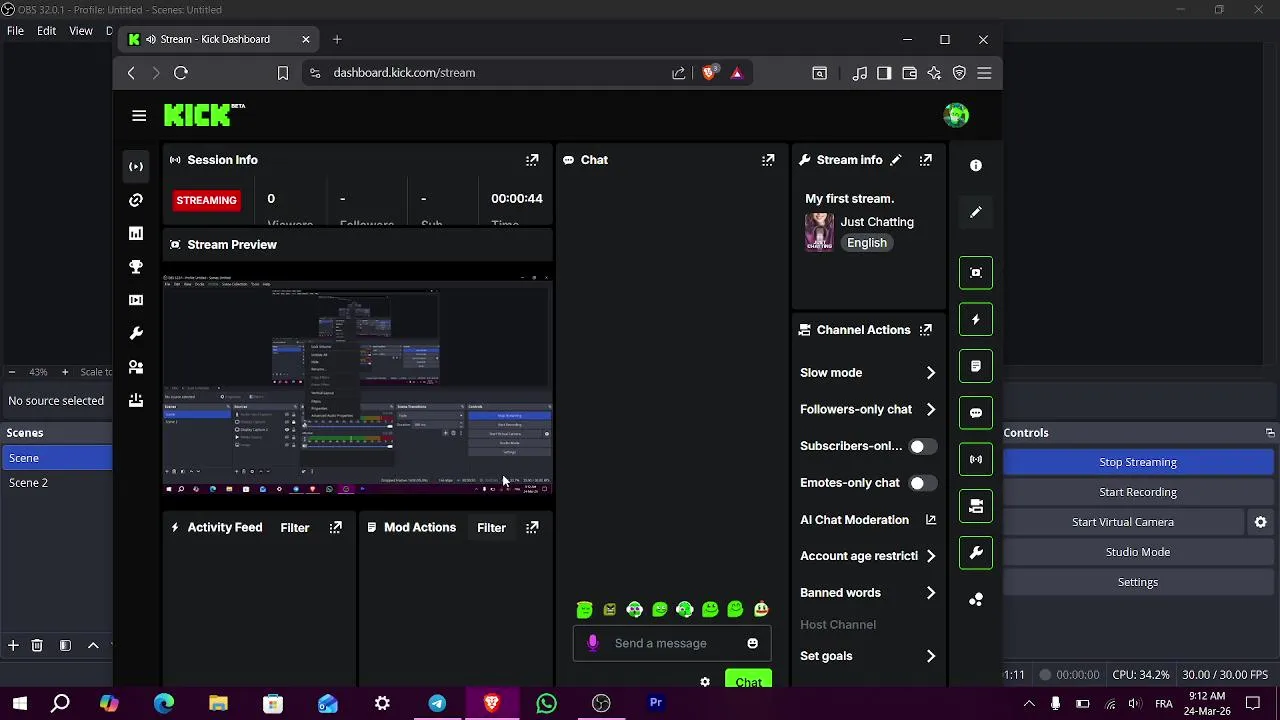Open the OBS Edit menu

[47, 31]
